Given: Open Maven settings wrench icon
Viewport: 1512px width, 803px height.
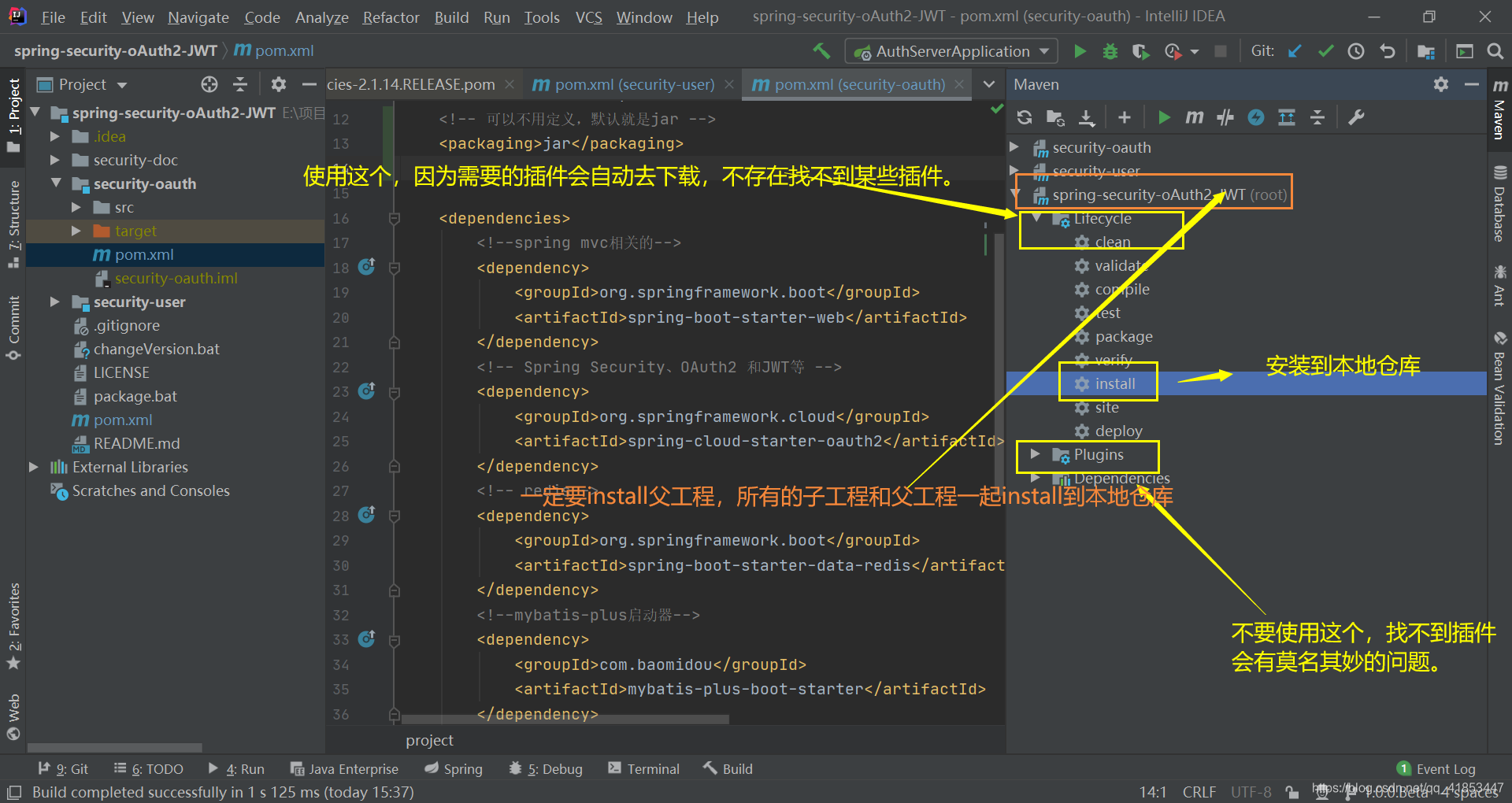Looking at the screenshot, I should coord(1356,117).
